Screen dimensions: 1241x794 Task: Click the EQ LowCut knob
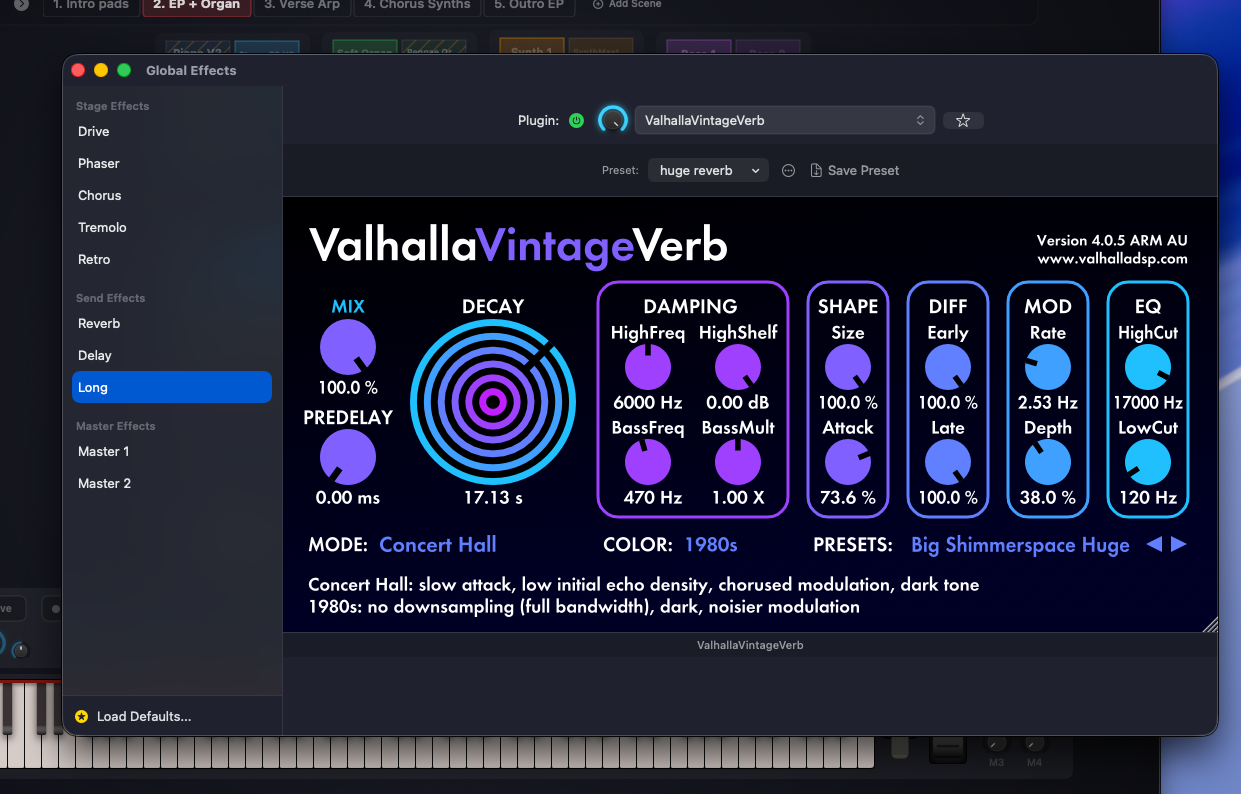click(1148, 463)
